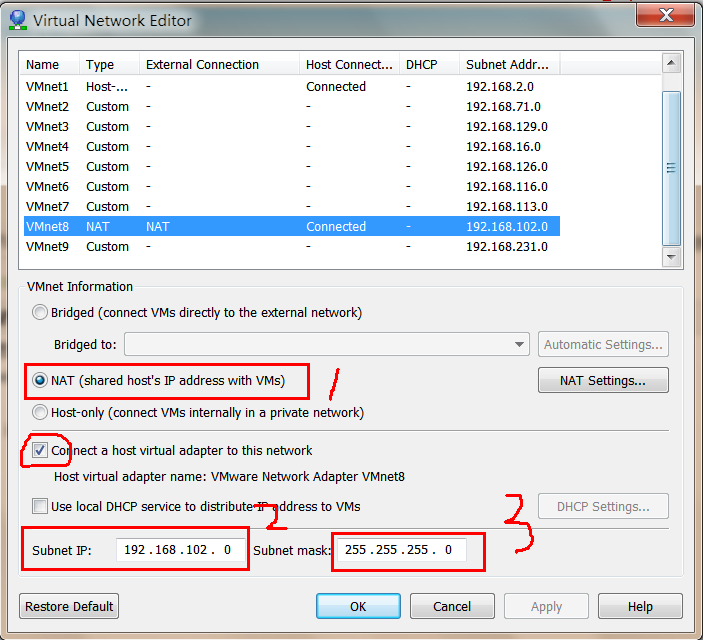Select the Host-only radio button

click(x=41, y=412)
